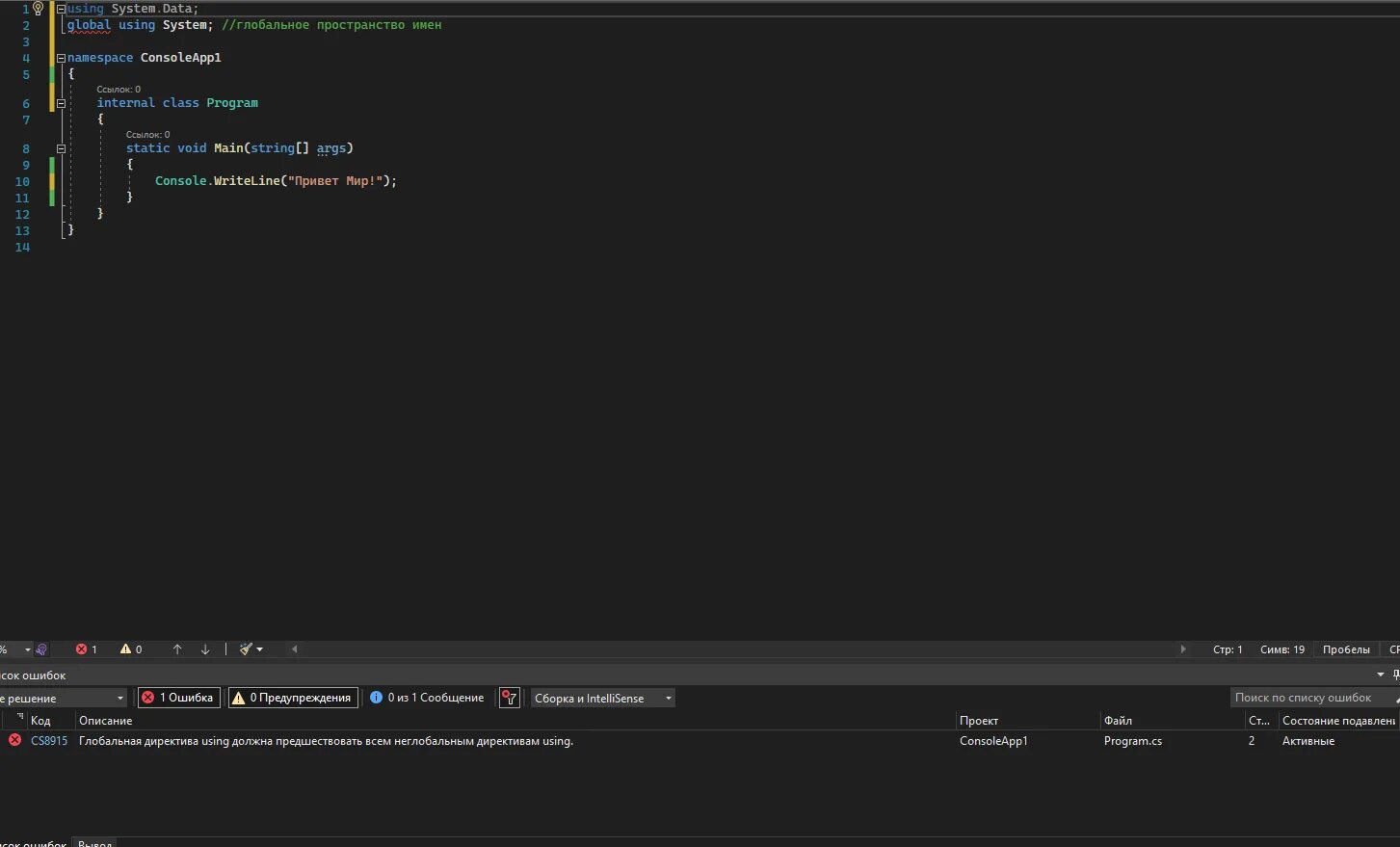Open the solution scope filter dropdown

(64, 698)
